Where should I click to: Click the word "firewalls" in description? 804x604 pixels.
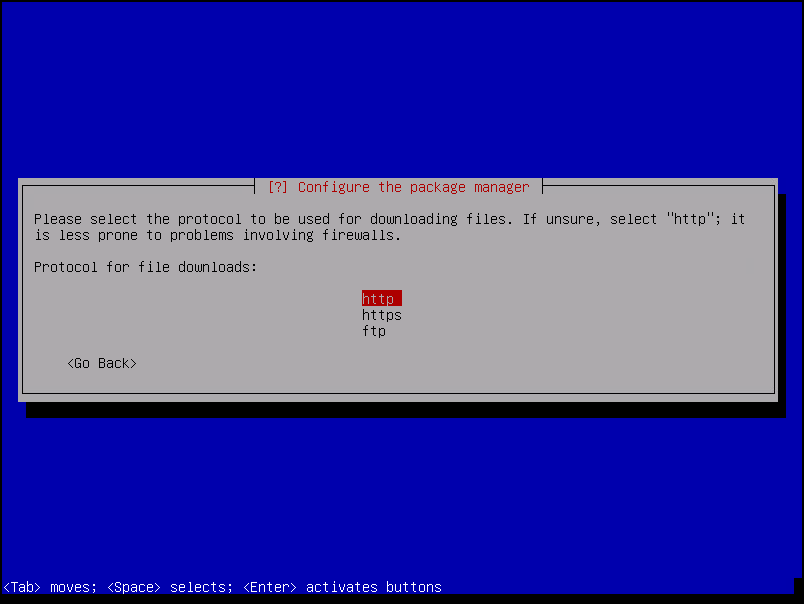click(358, 235)
